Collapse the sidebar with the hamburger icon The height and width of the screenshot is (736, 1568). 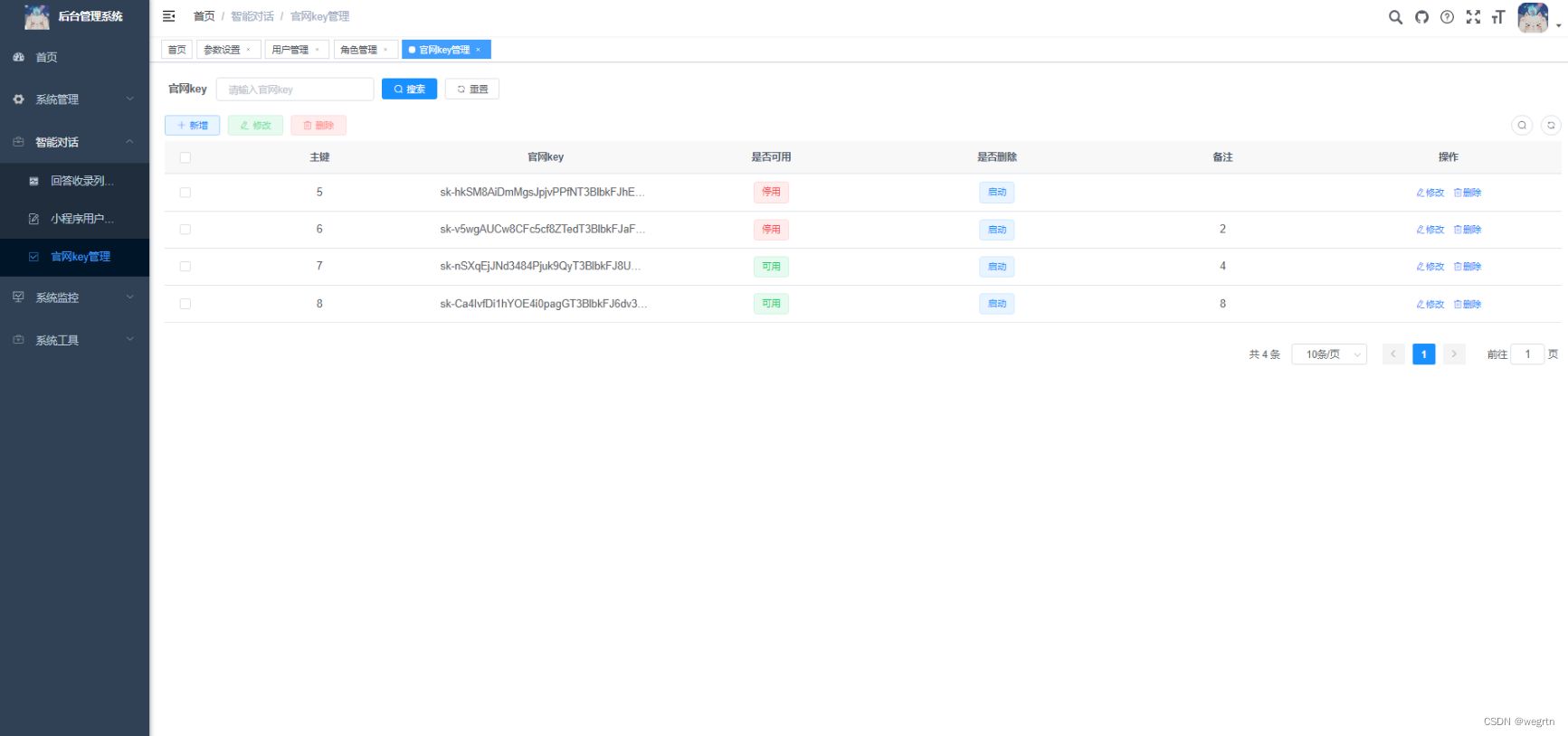[x=168, y=16]
